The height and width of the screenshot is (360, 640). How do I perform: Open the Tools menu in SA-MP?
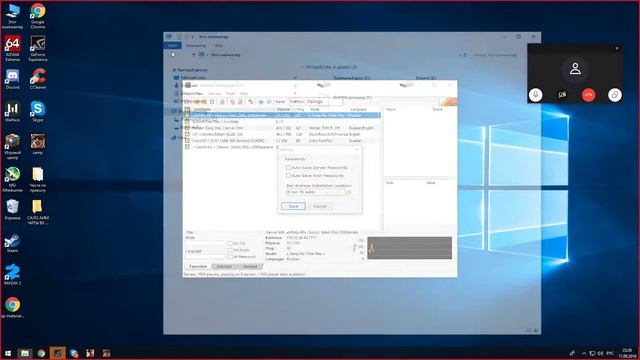coord(230,93)
